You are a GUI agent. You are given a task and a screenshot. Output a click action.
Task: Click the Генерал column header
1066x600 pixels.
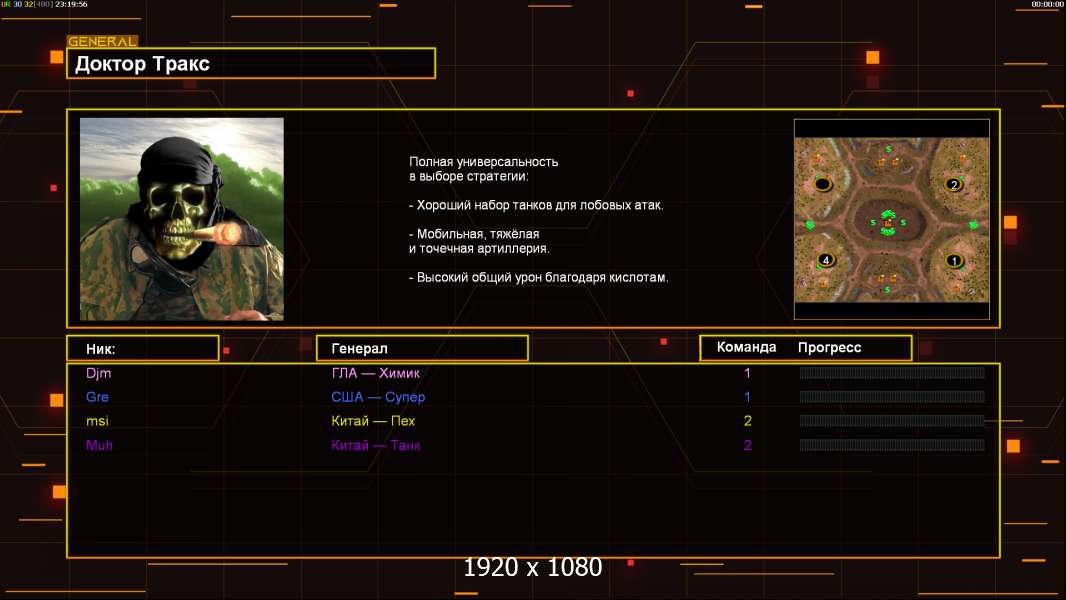(x=421, y=348)
